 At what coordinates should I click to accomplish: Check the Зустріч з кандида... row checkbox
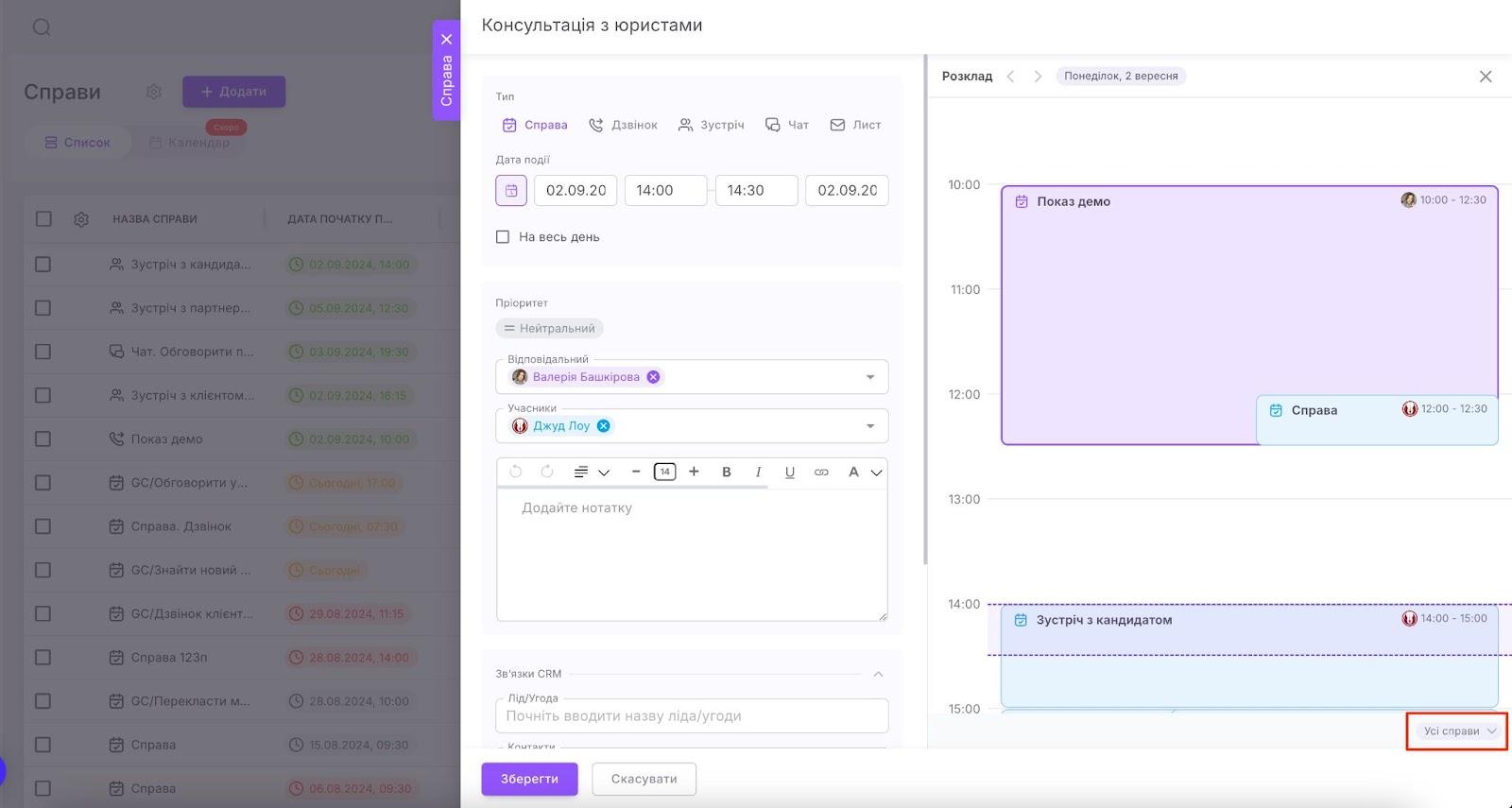[43, 265]
